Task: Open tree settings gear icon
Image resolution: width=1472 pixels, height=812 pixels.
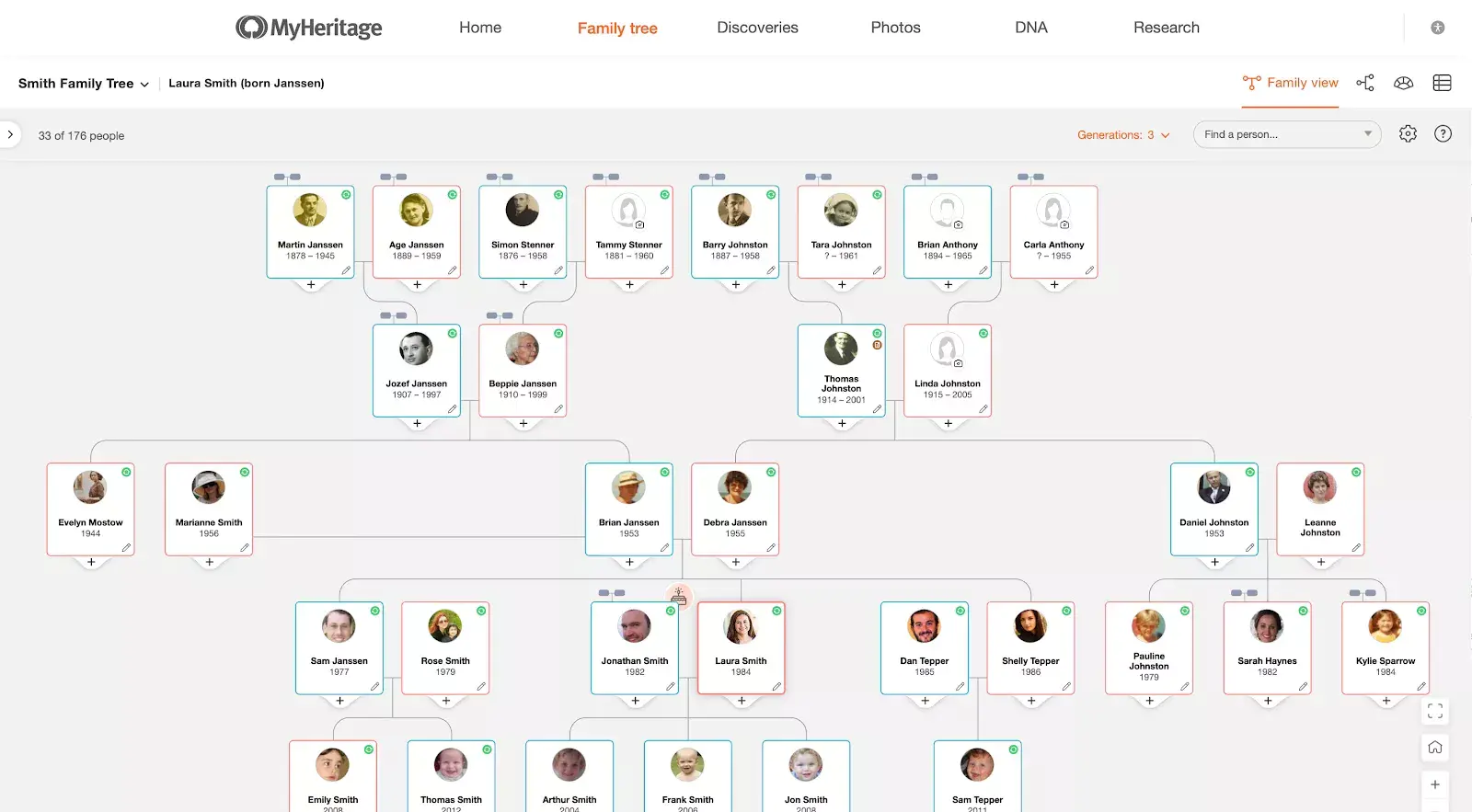Action: pos(1408,134)
